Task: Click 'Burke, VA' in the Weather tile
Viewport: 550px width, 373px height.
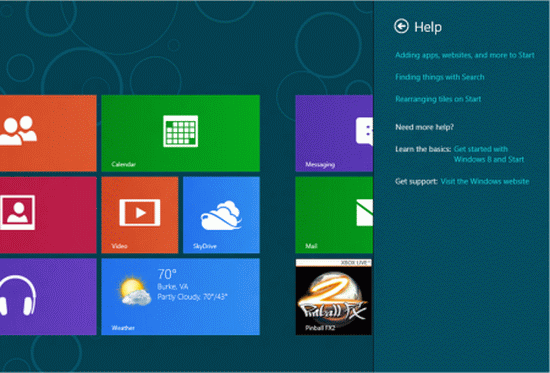Action: pyautogui.click(x=172, y=286)
